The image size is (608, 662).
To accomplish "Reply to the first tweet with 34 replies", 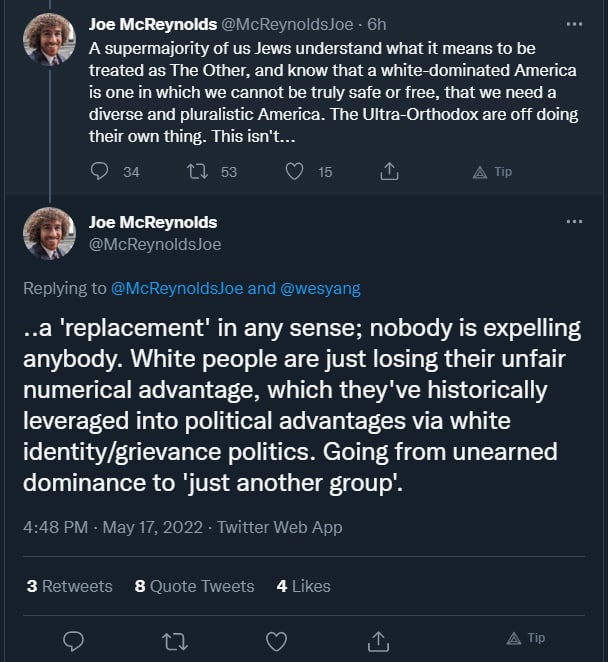I will (x=99, y=172).
